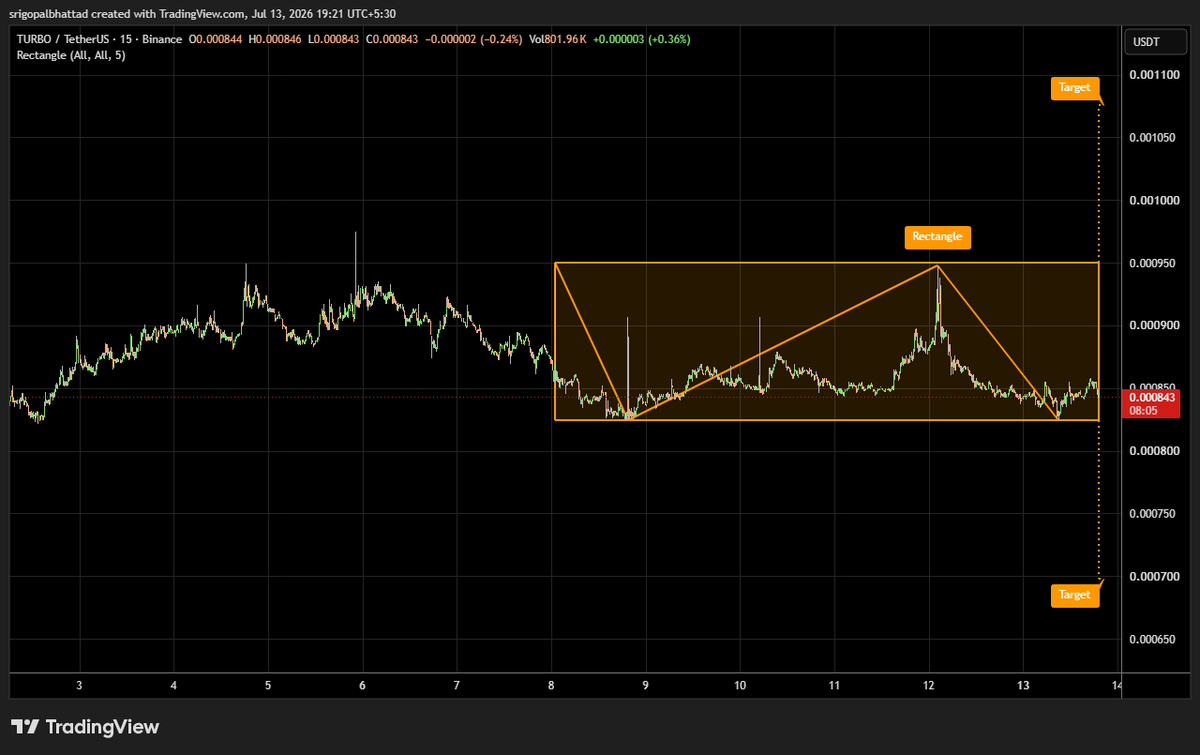The width and height of the screenshot is (1200, 755).
Task: Click date label 6 on time axis
Action: click(362, 685)
